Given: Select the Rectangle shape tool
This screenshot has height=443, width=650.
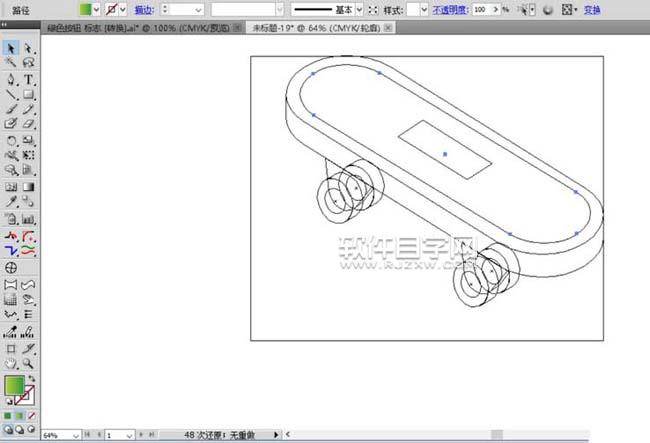Looking at the screenshot, I should (x=28, y=94).
